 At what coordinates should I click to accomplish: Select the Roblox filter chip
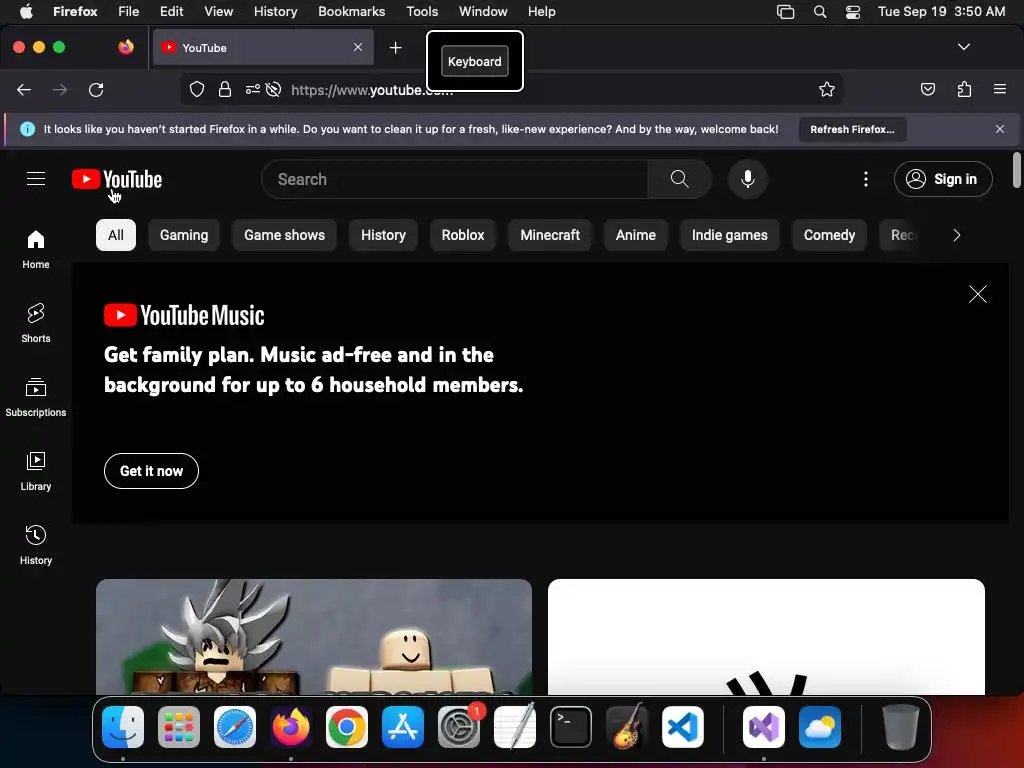pyautogui.click(x=463, y=235)
